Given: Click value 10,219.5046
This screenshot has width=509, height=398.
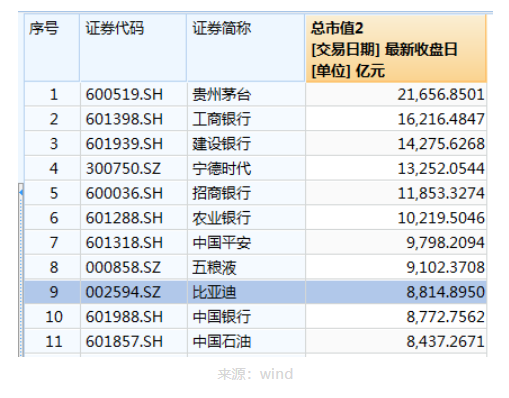Looking at the screenshot, I should point(441,218).
